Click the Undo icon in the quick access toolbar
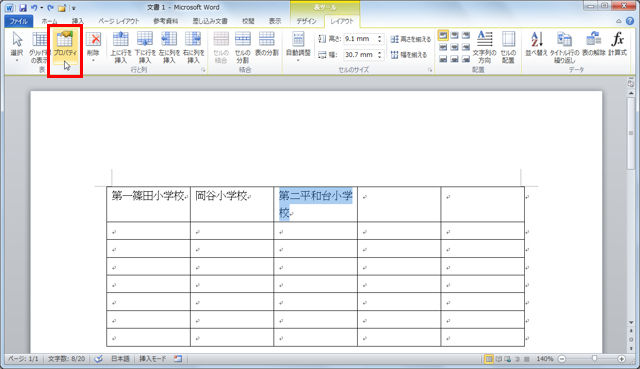This screenshot has height=369, width=640. point(34,8)
